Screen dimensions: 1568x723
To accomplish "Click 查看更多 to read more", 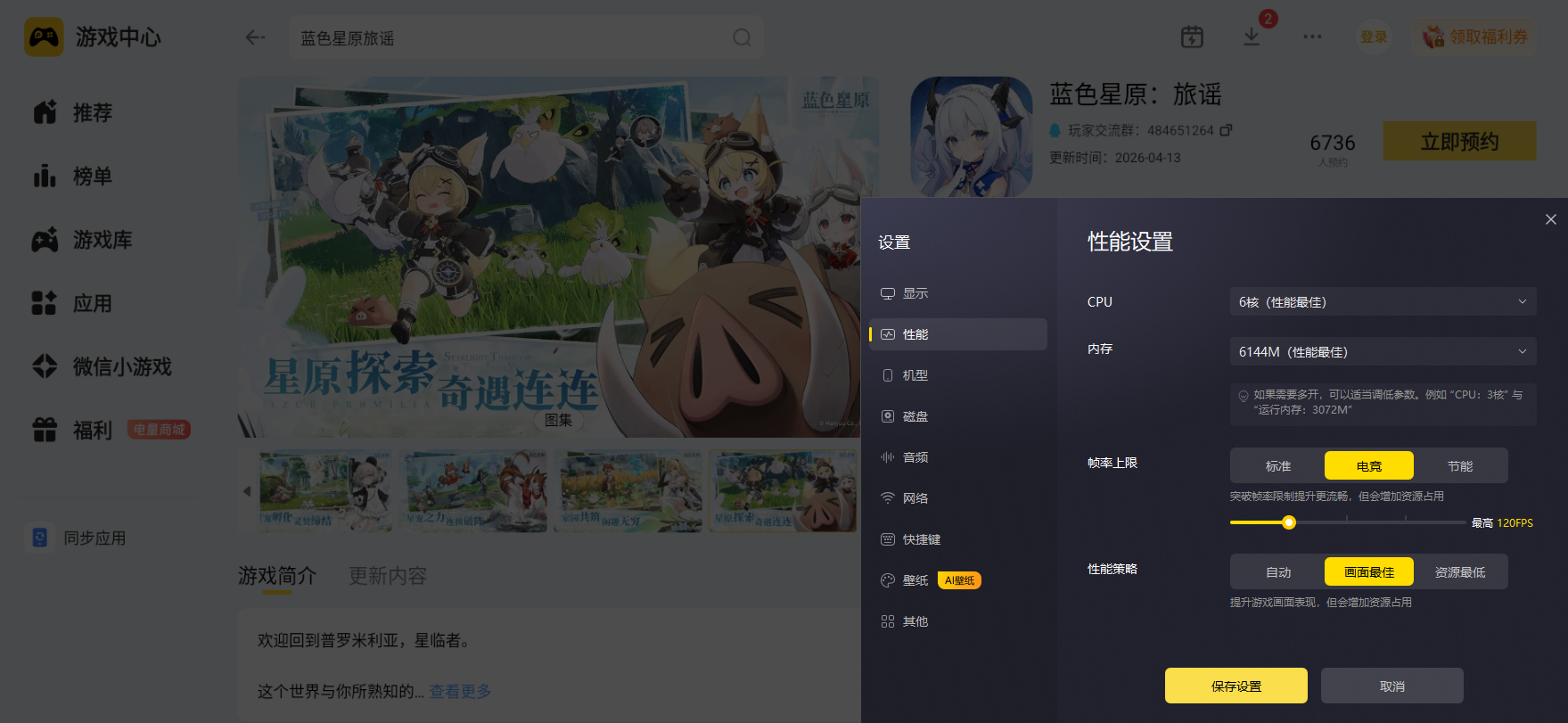I will [x=460, y=692].
